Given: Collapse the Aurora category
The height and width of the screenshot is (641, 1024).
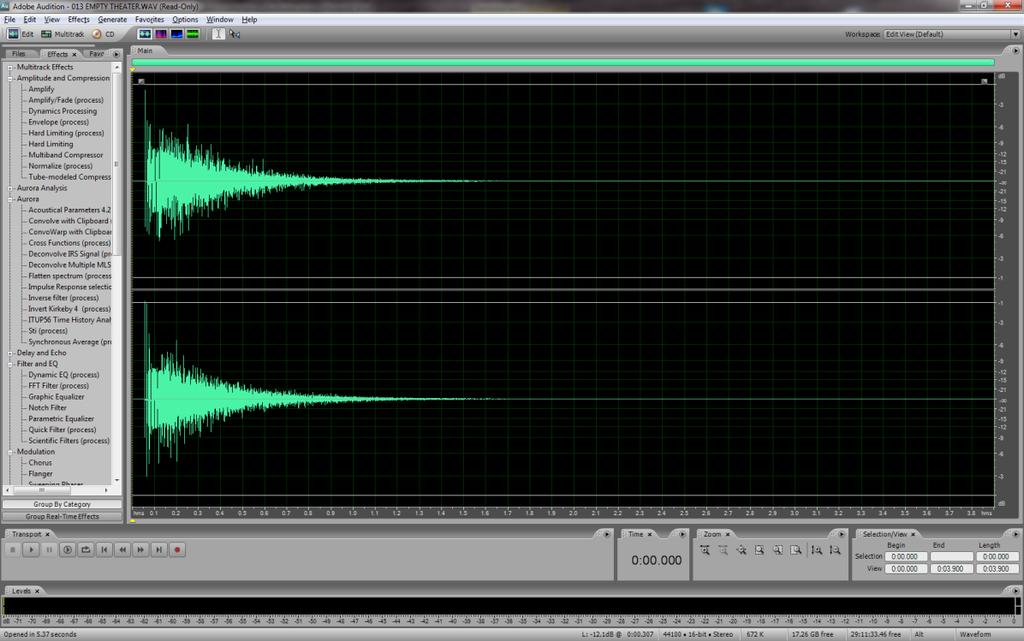Looking at the screenshot, I should 10,199.
